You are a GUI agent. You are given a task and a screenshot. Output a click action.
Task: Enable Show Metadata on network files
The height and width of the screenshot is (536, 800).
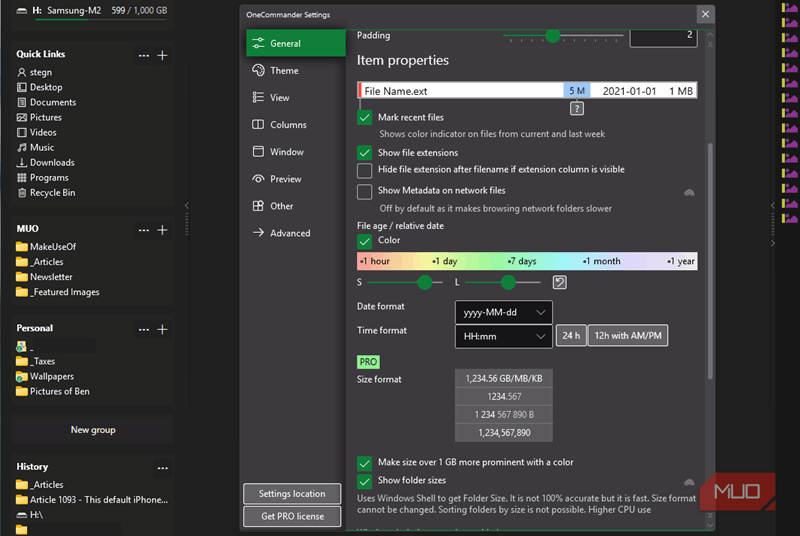click(364, 192)
